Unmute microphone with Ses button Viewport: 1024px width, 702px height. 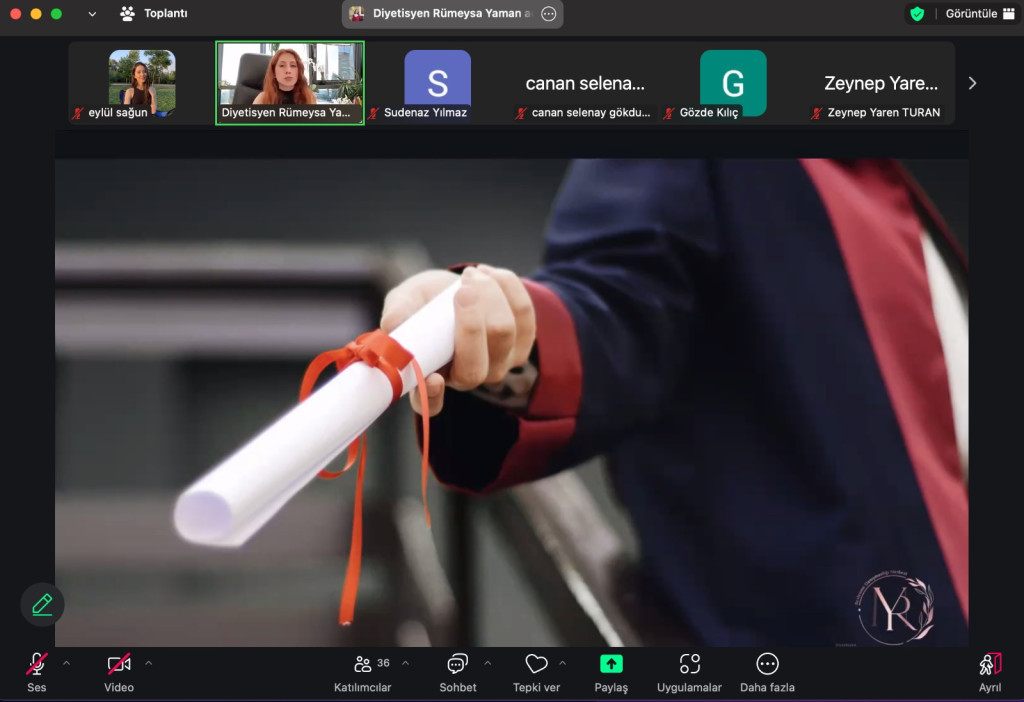[37, 671]
